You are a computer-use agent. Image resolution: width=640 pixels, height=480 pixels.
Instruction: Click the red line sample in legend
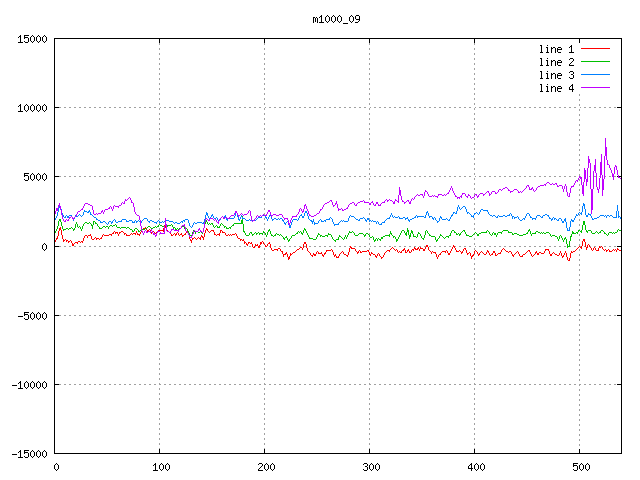pos(595,49)
